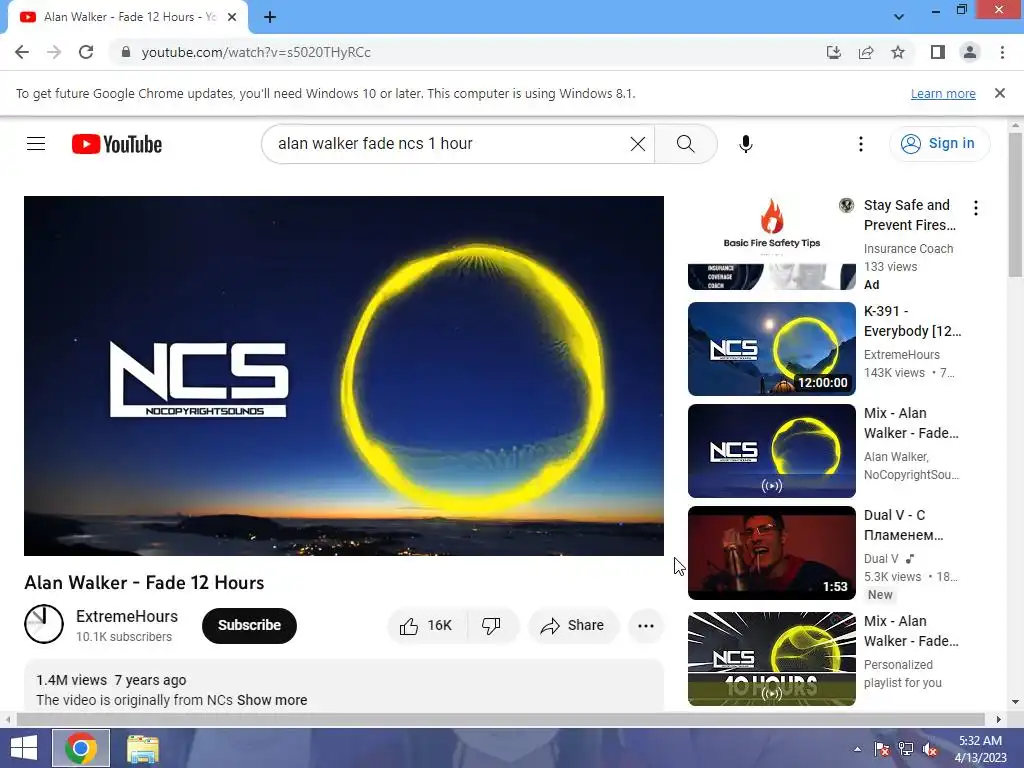Open the taskbar clock and date
Viewport: 1024px width, 768px height.
tap(980, 749)
